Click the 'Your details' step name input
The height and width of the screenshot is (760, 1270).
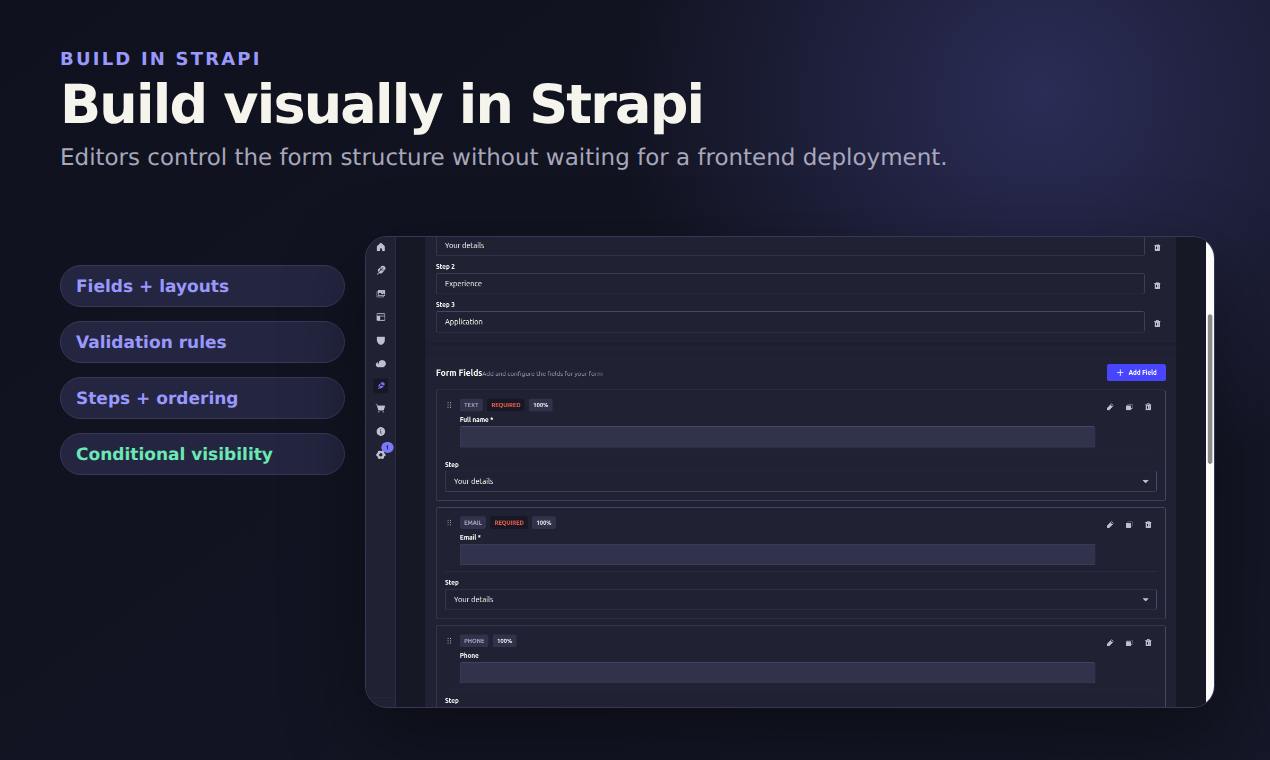point(790,246)
